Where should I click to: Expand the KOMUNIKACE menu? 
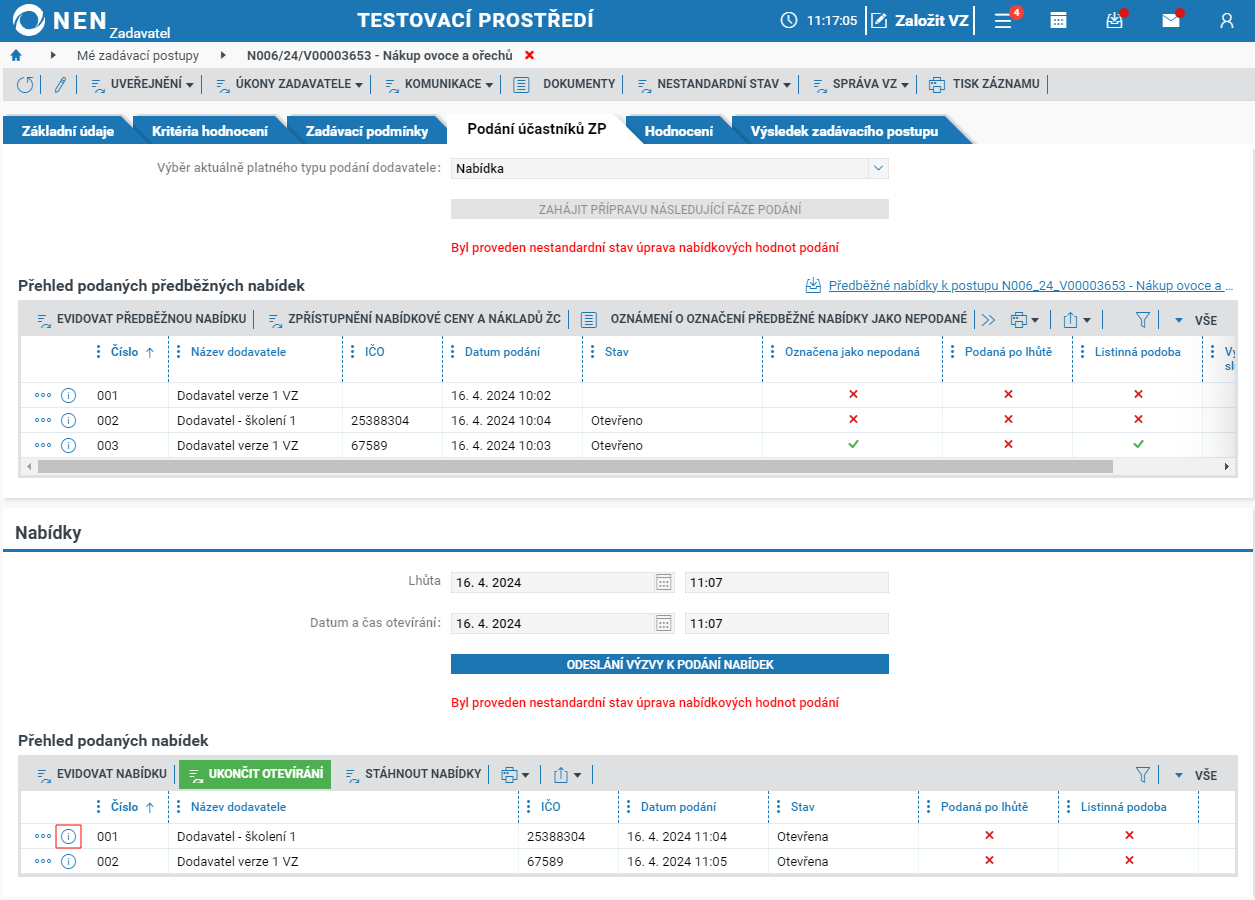[x=438, y=85]
